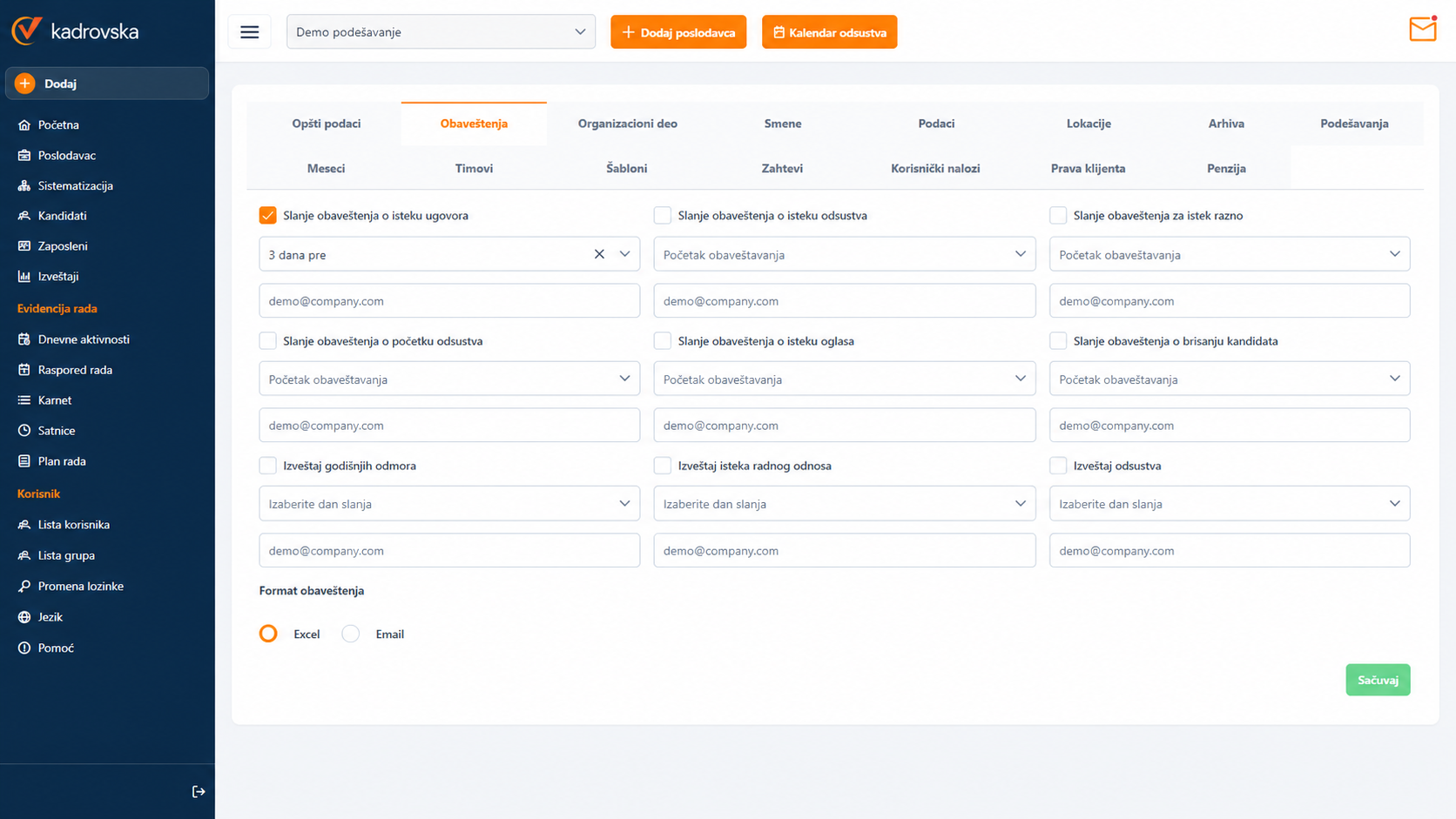
Task: Click the Početna home icon
Action: (24, 124)
